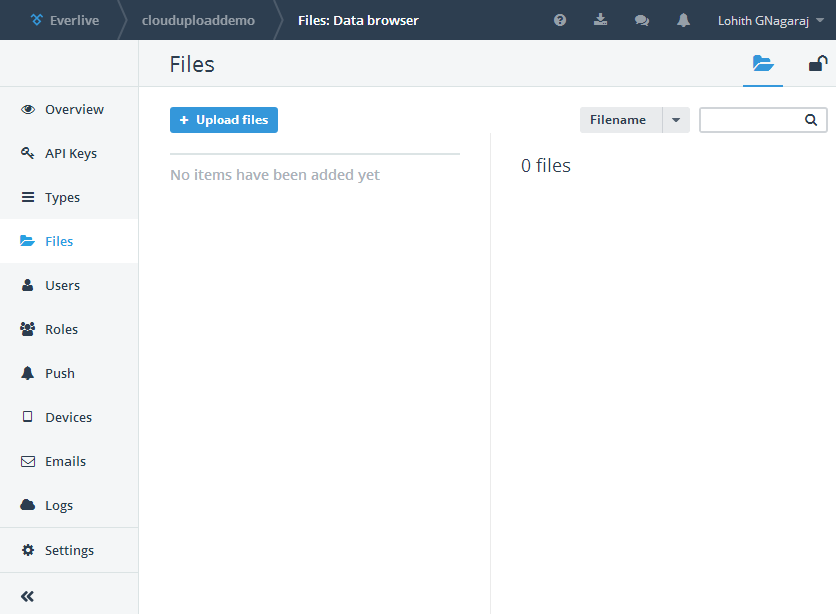
Task: Open the chat feedback icon
Action: pos(642,20)
